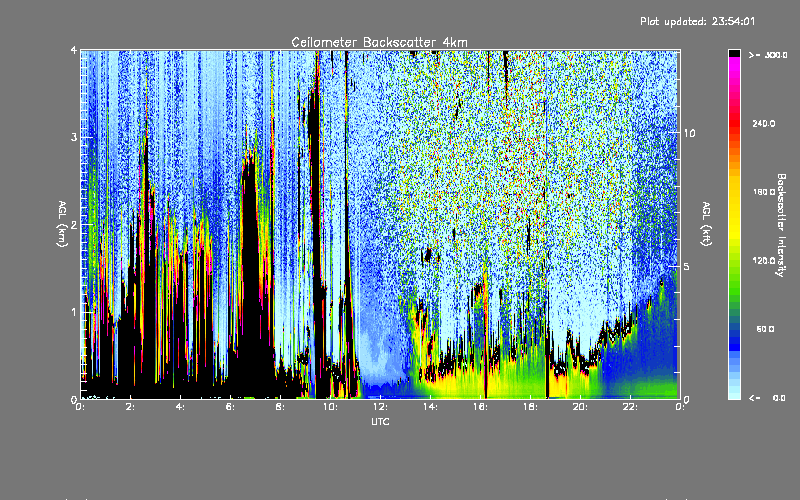
Task: Click the 'Backscatter Intensity' colorbar label
Action: click(x=781, y=225)
